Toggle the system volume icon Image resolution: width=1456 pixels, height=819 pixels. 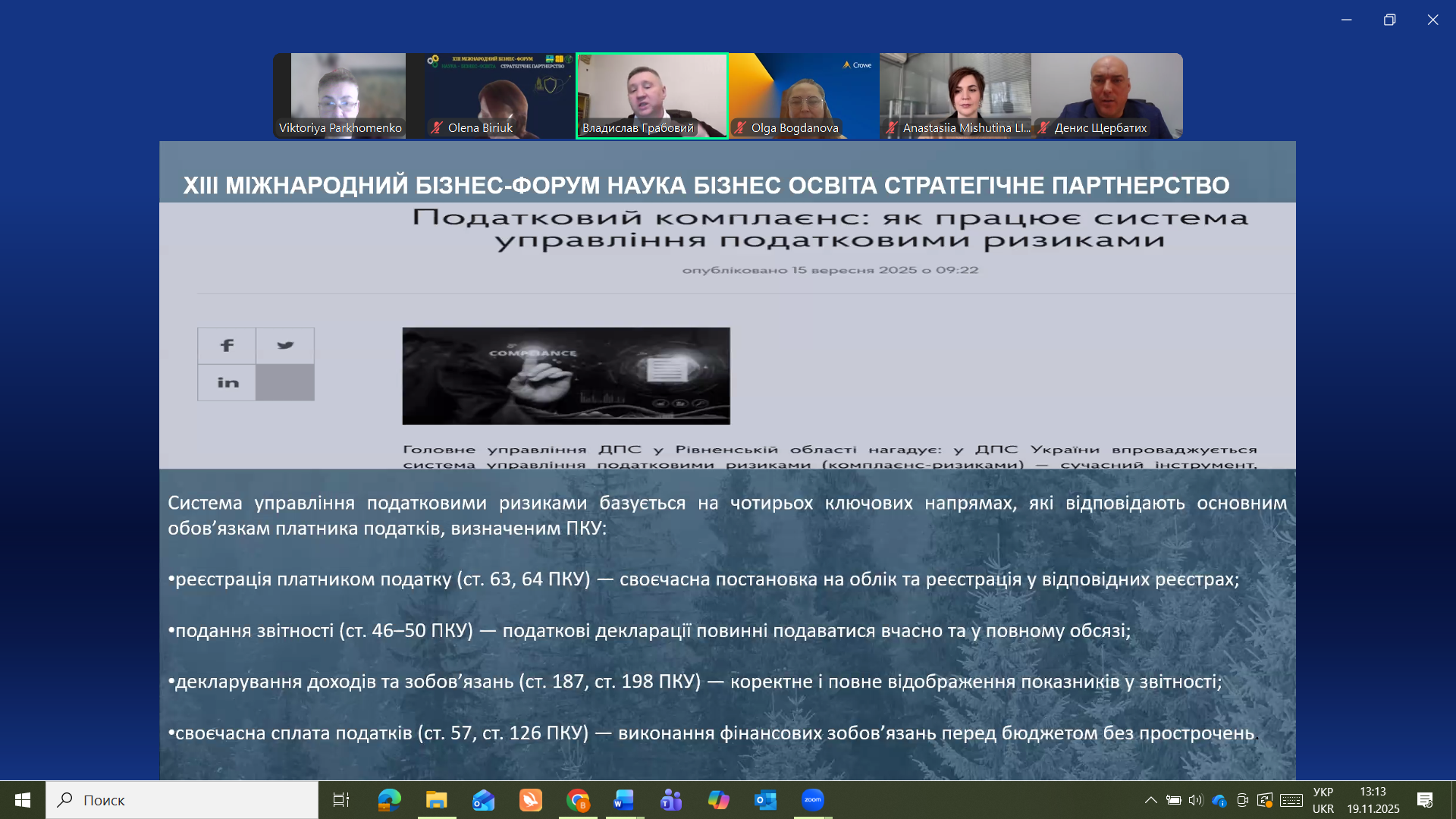(x=1196, y=800)
